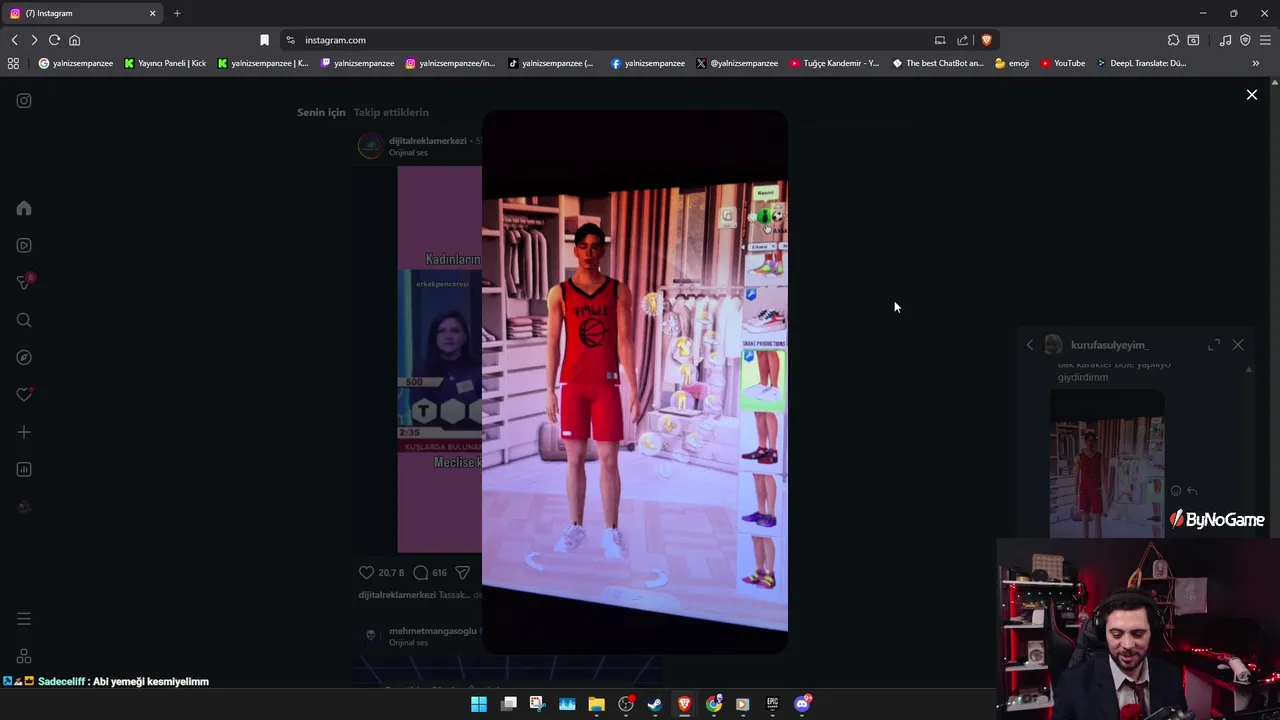Go to Instagram Home in sidebar
This screenshot has width=1280, height=720.
tap(24, 208)
